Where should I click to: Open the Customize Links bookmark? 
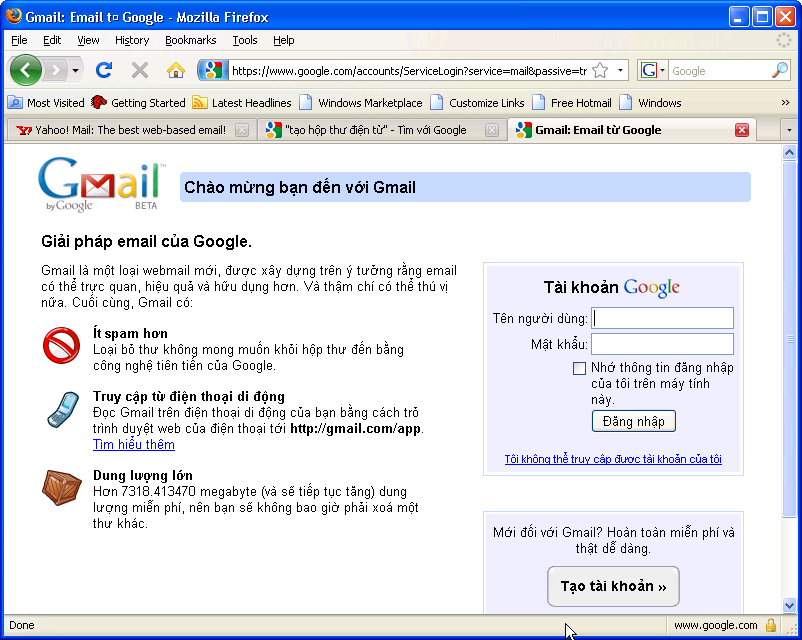pyautogui.click(x=477, y=103)
